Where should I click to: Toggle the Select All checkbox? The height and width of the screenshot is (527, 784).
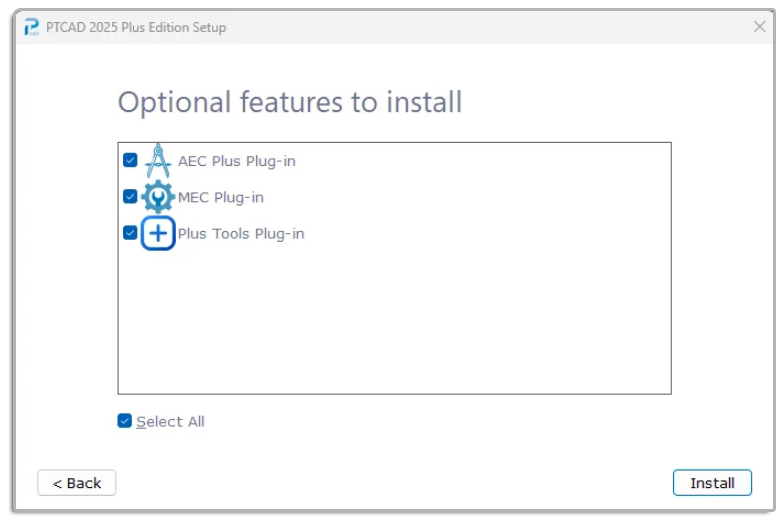[x=124, y=421]
